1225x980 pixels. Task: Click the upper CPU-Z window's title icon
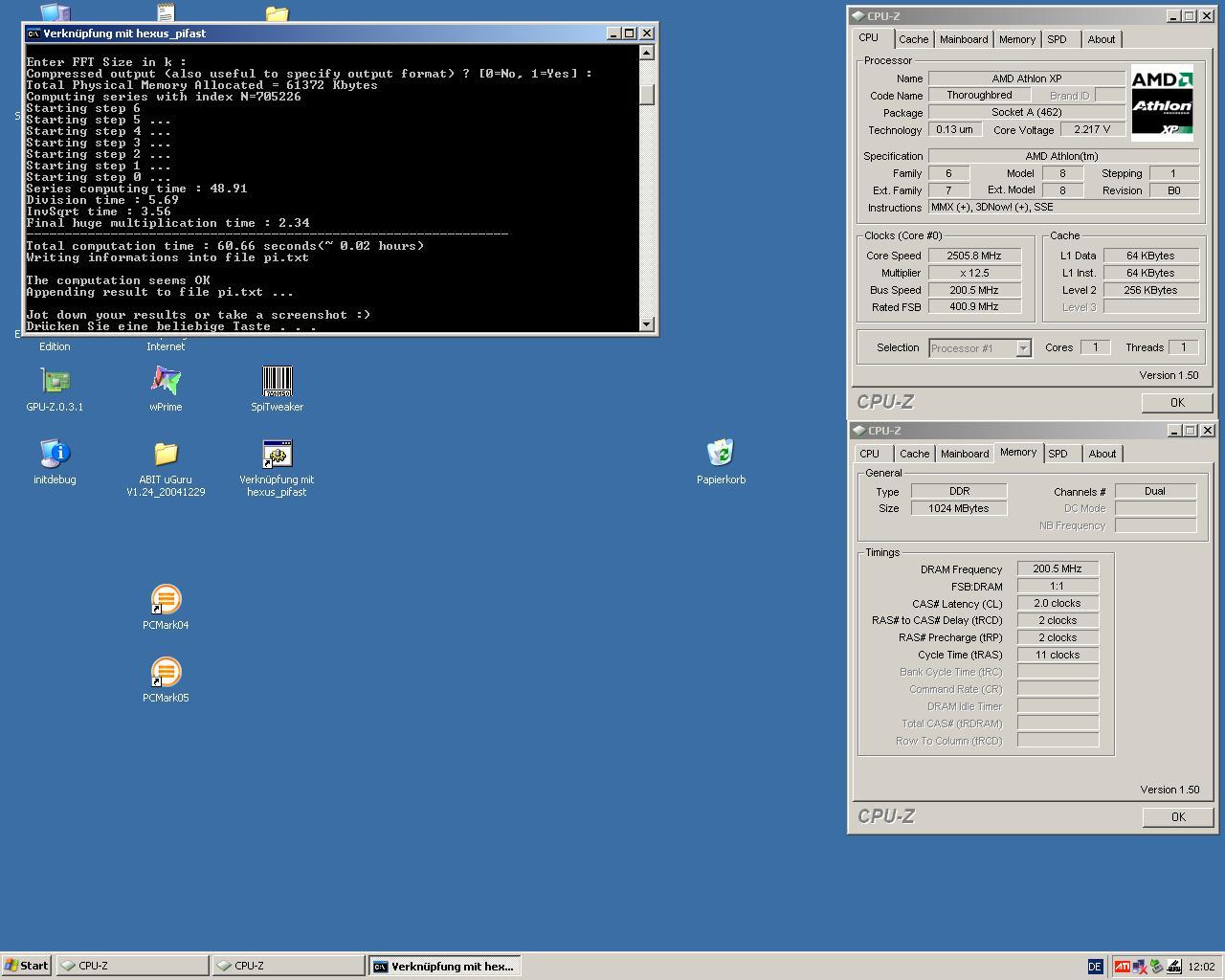tap(858, 15)
